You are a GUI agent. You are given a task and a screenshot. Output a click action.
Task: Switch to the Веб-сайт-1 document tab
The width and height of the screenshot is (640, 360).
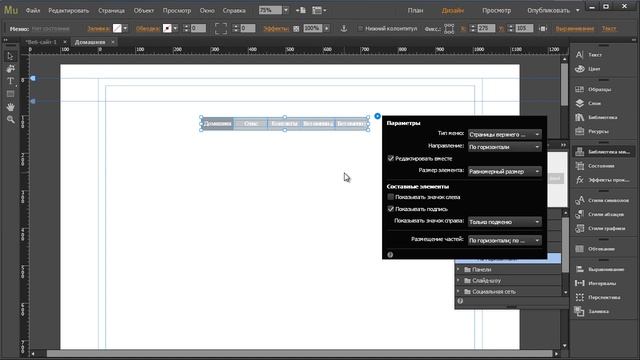click(41, 42)
